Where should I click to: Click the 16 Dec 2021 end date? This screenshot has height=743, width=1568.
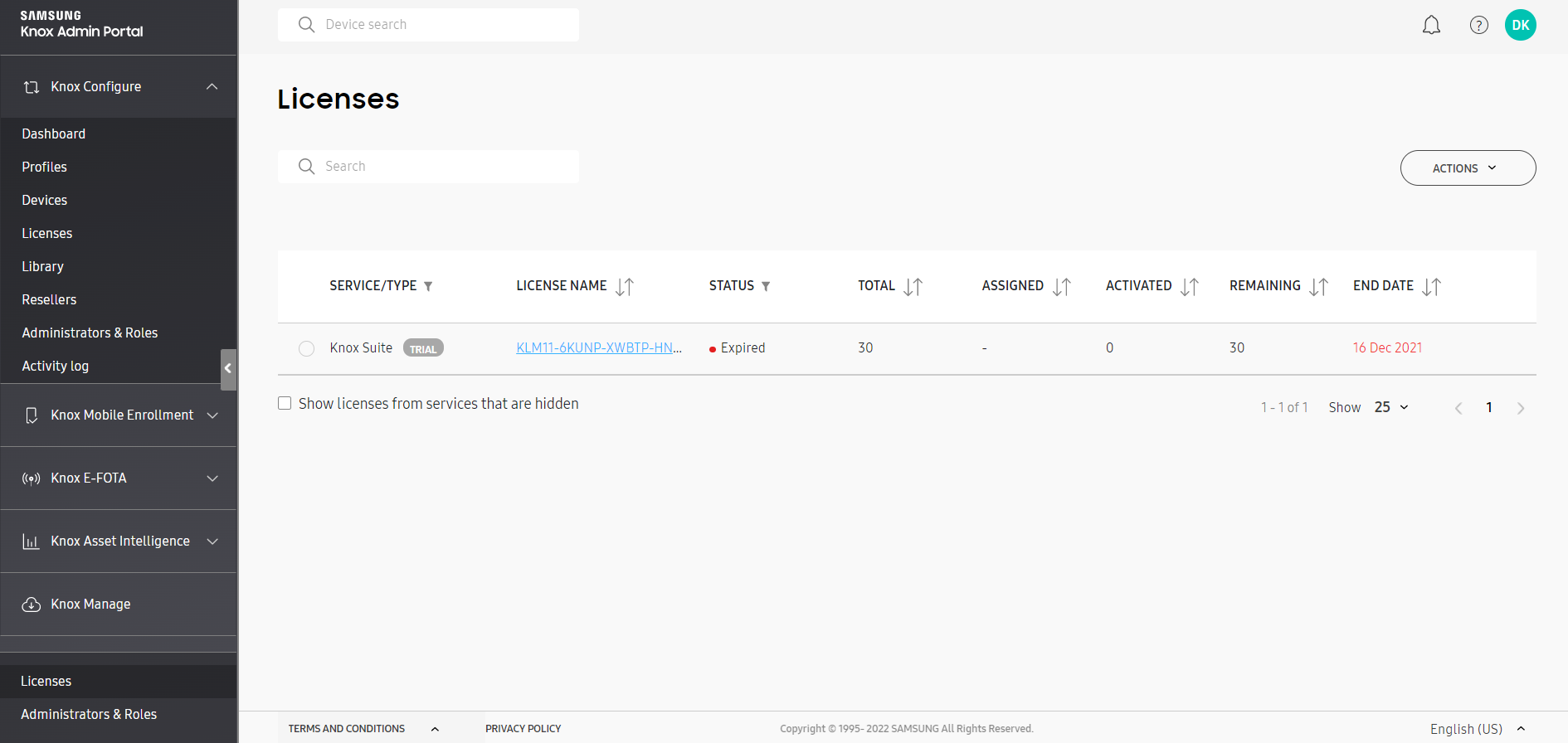click(1387, 348)
